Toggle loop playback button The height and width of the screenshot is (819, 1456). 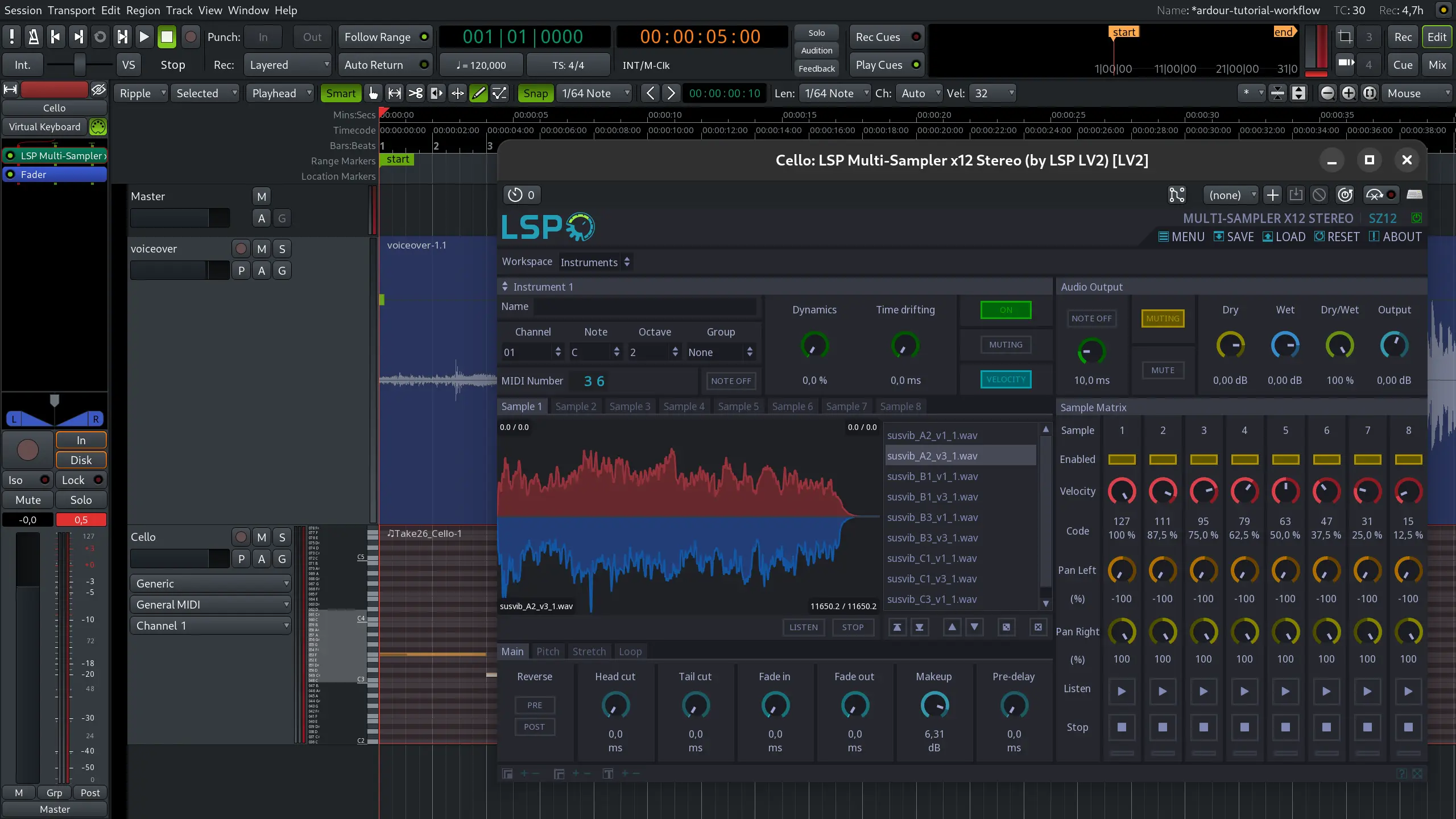100,37
